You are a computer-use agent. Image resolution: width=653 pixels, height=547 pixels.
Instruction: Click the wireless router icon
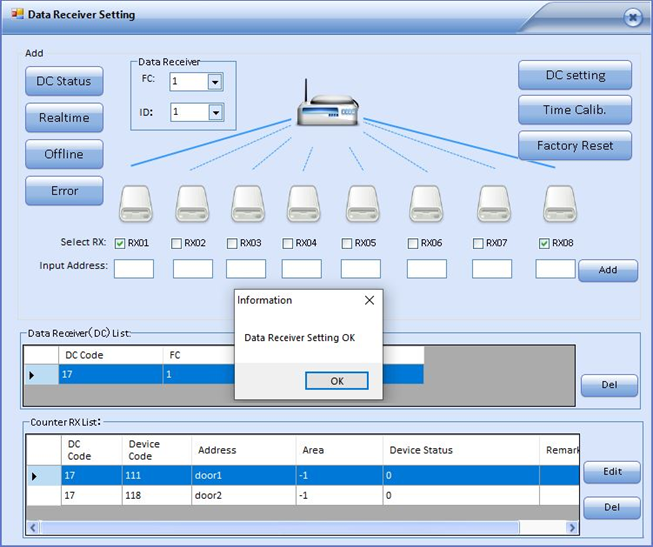[x=329, y=103]
